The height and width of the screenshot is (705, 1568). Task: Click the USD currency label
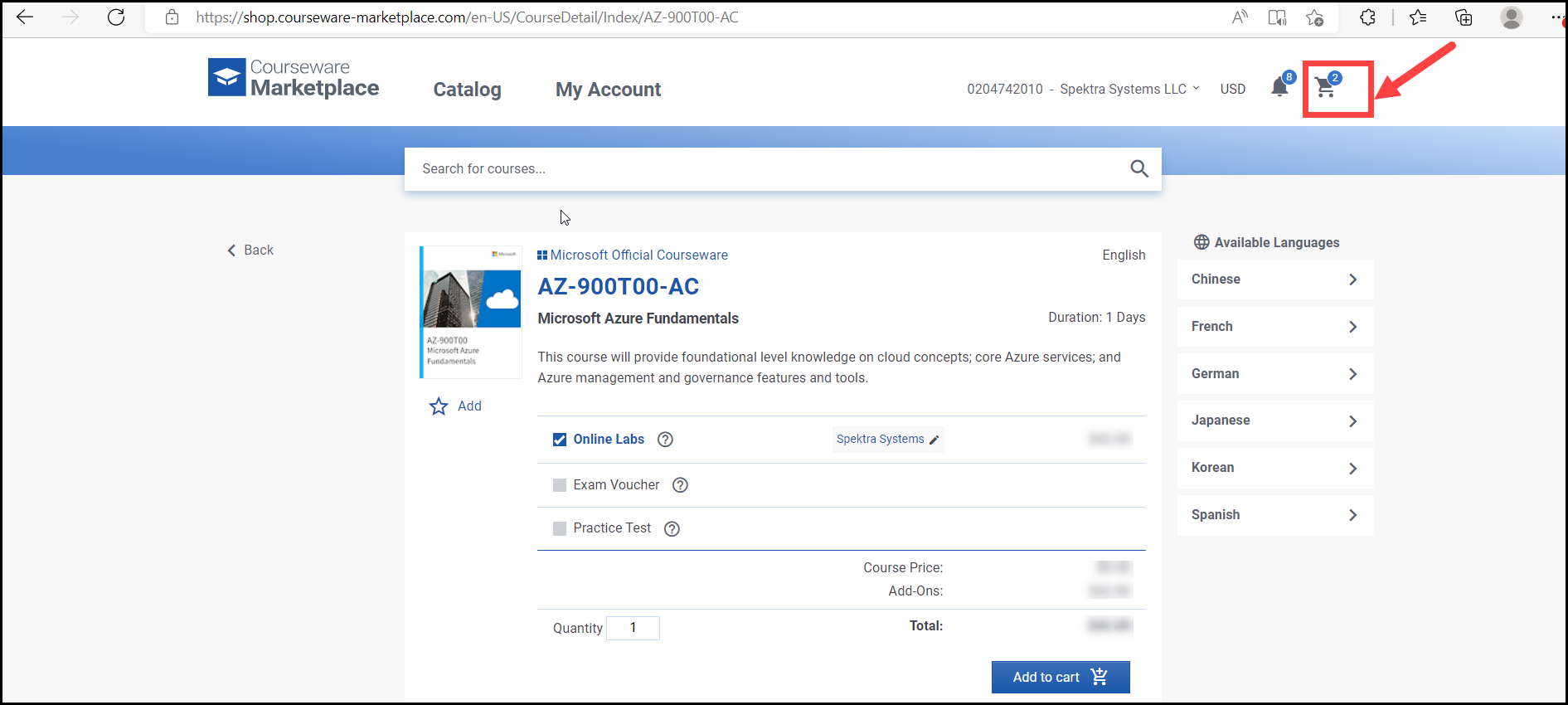(x=1232, y=89)
